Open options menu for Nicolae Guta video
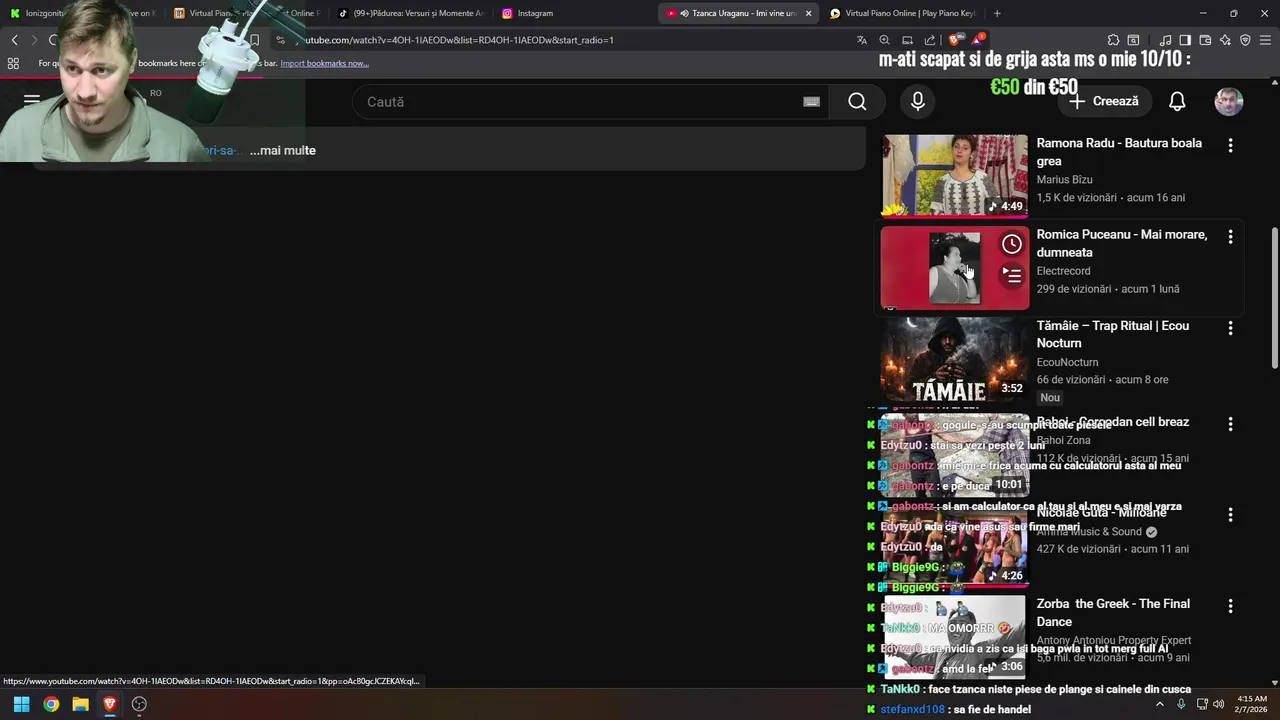 [1230, 515]
